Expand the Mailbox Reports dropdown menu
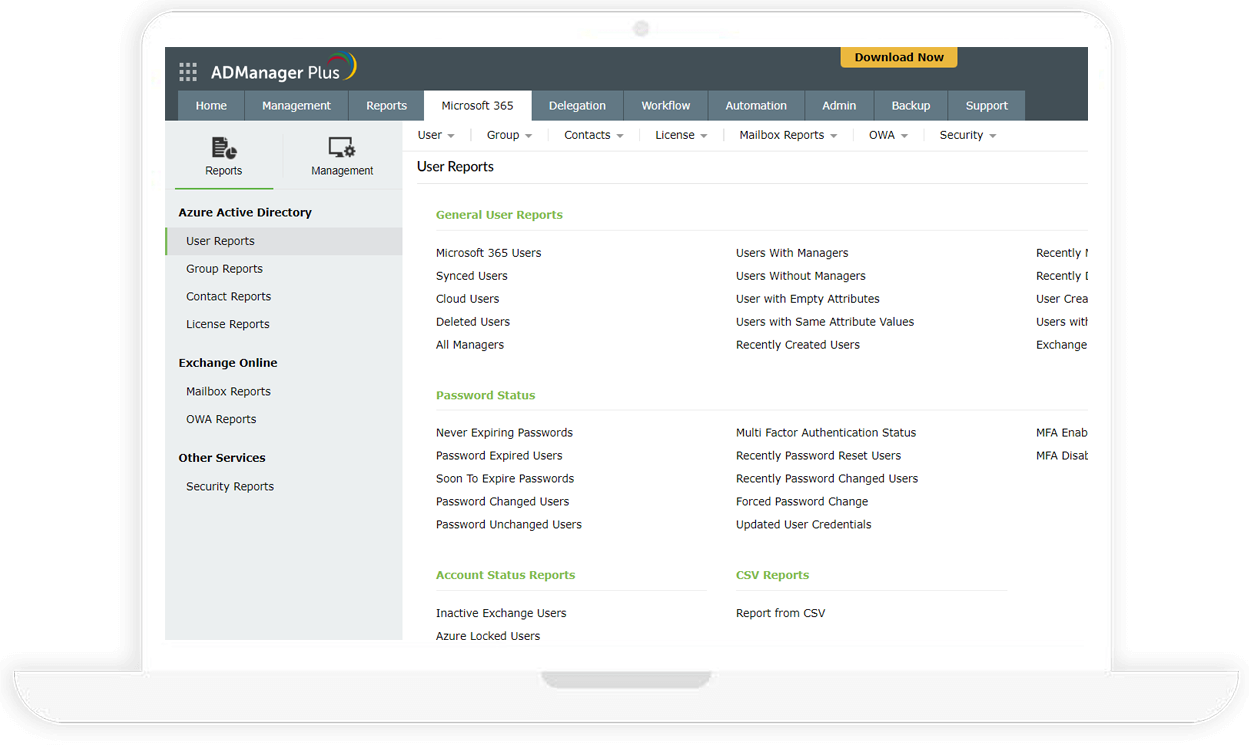 tap(788, 135)
